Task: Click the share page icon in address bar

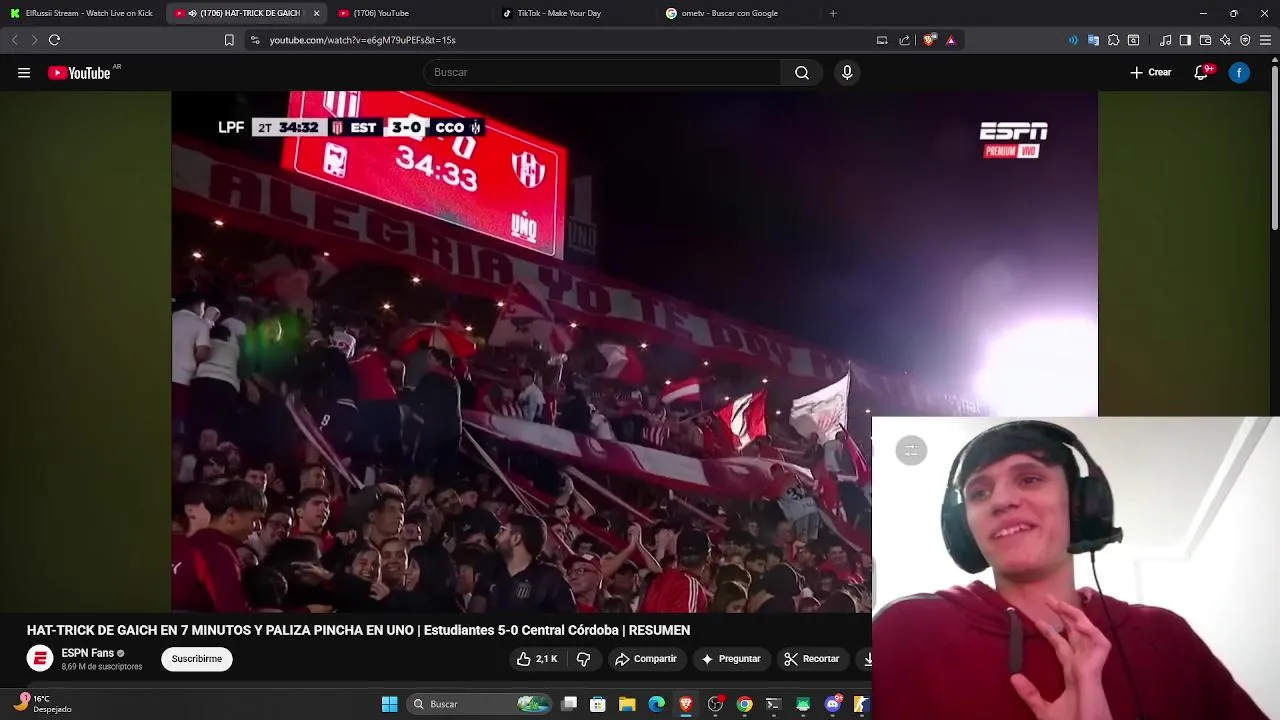Action: pos(905,40)
